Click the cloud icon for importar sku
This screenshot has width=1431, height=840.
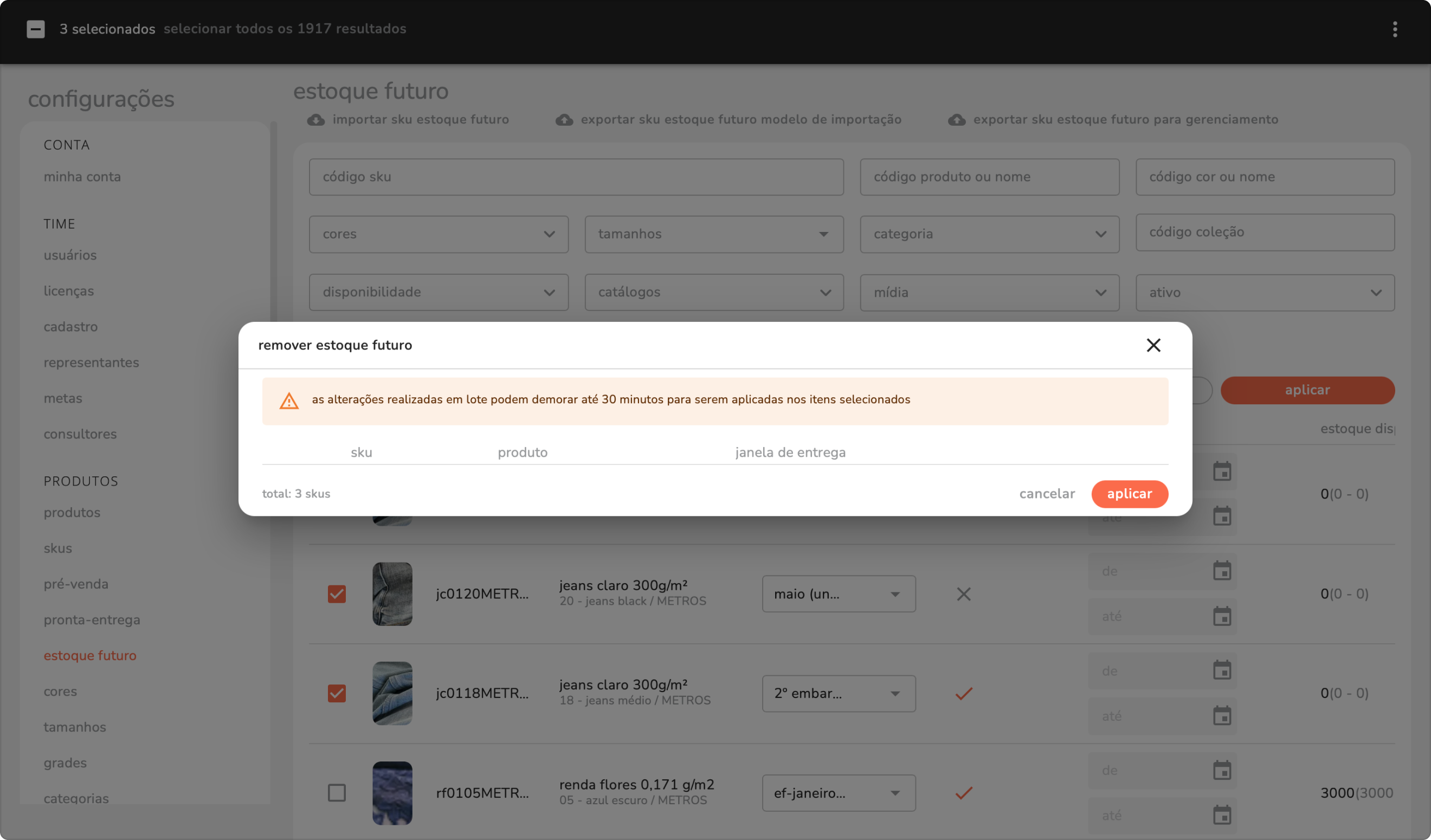coord(315,120)
